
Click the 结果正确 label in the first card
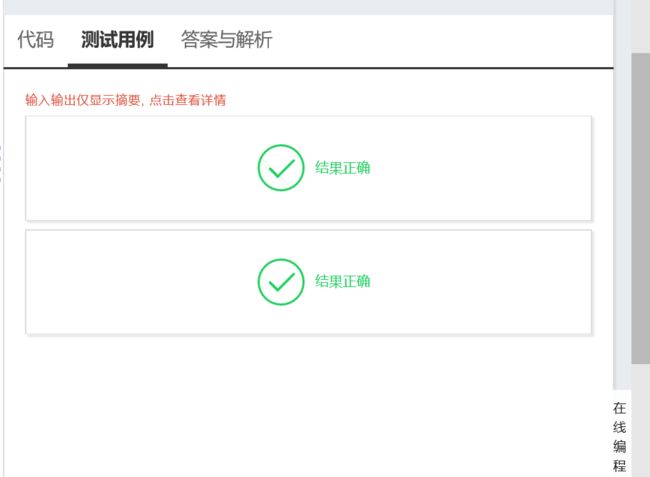[342, 168]
